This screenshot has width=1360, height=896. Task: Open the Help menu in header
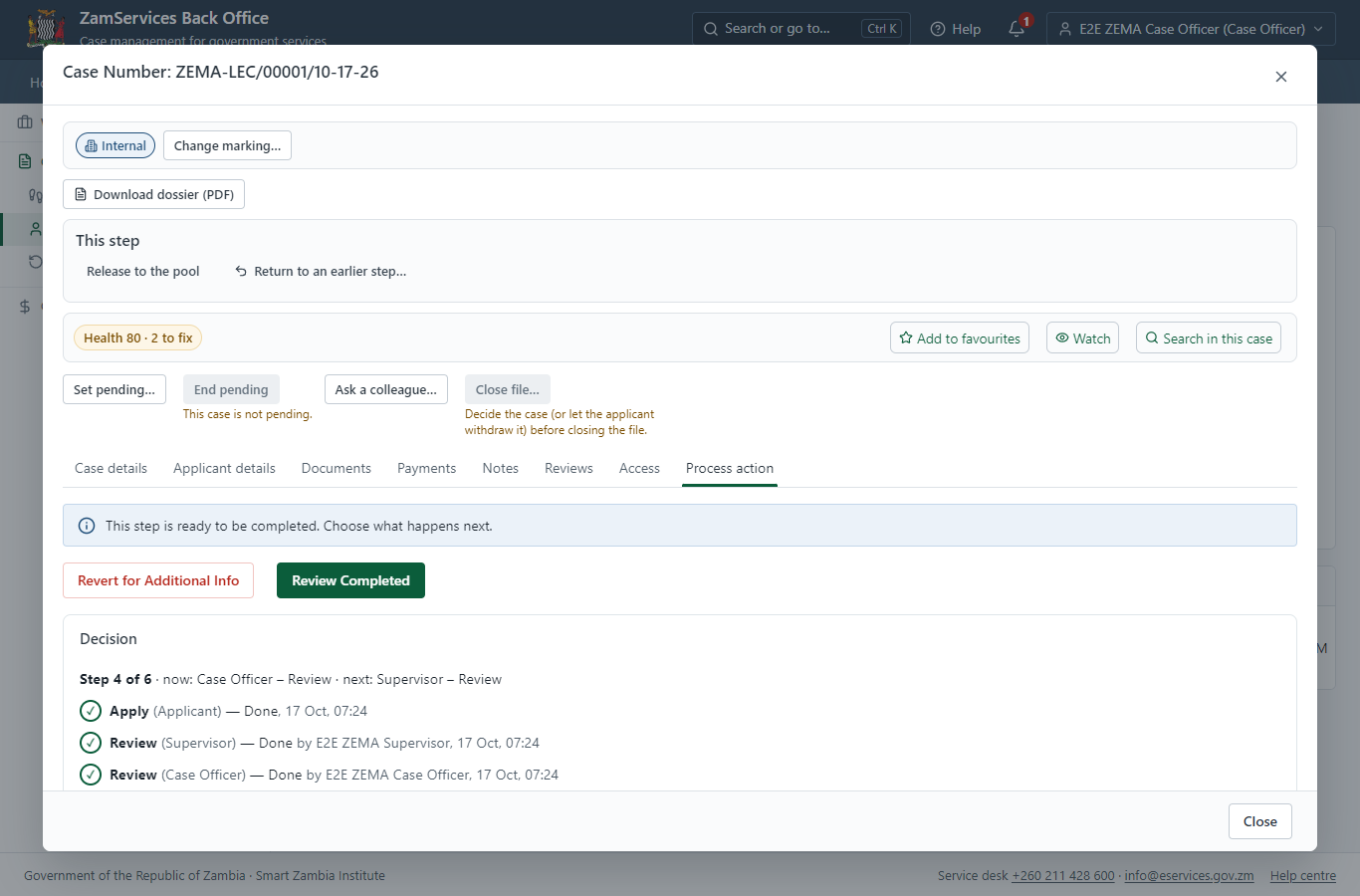point(956,29)
